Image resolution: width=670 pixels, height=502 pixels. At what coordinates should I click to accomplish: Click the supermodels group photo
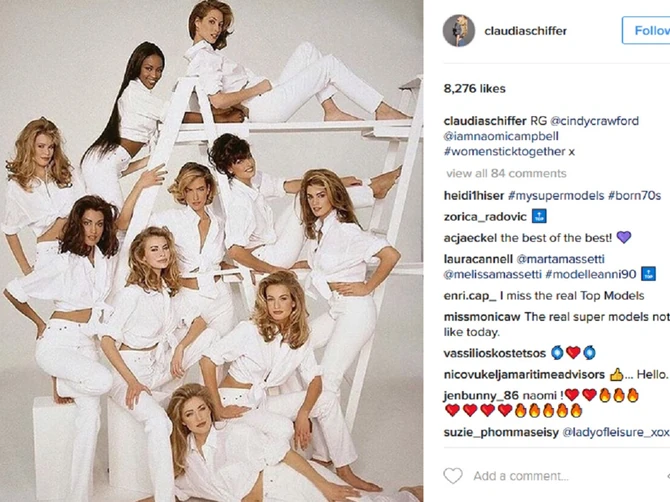pos(212,251)
